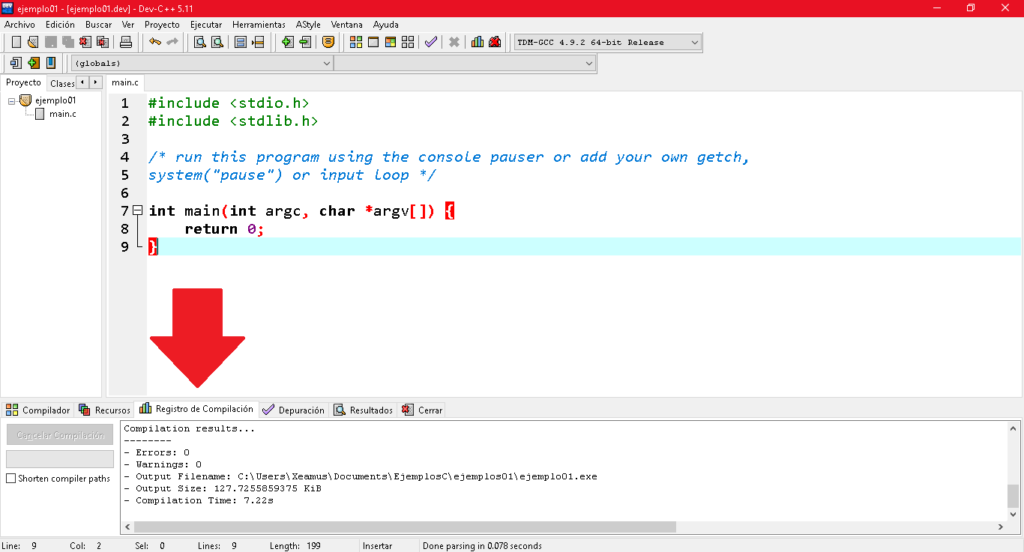1024x552 pixels.
Task: Click the Go to line toolbar icon
Action: [258, 42]
